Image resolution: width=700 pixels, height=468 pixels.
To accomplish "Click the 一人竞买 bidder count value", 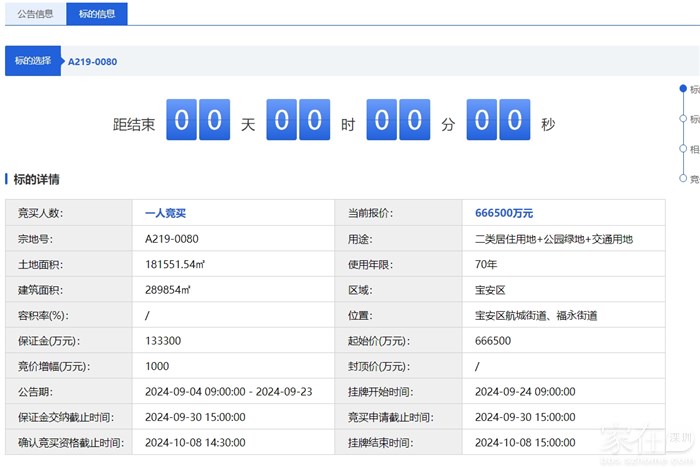I will pyautogui.click(x=165, y=213).
